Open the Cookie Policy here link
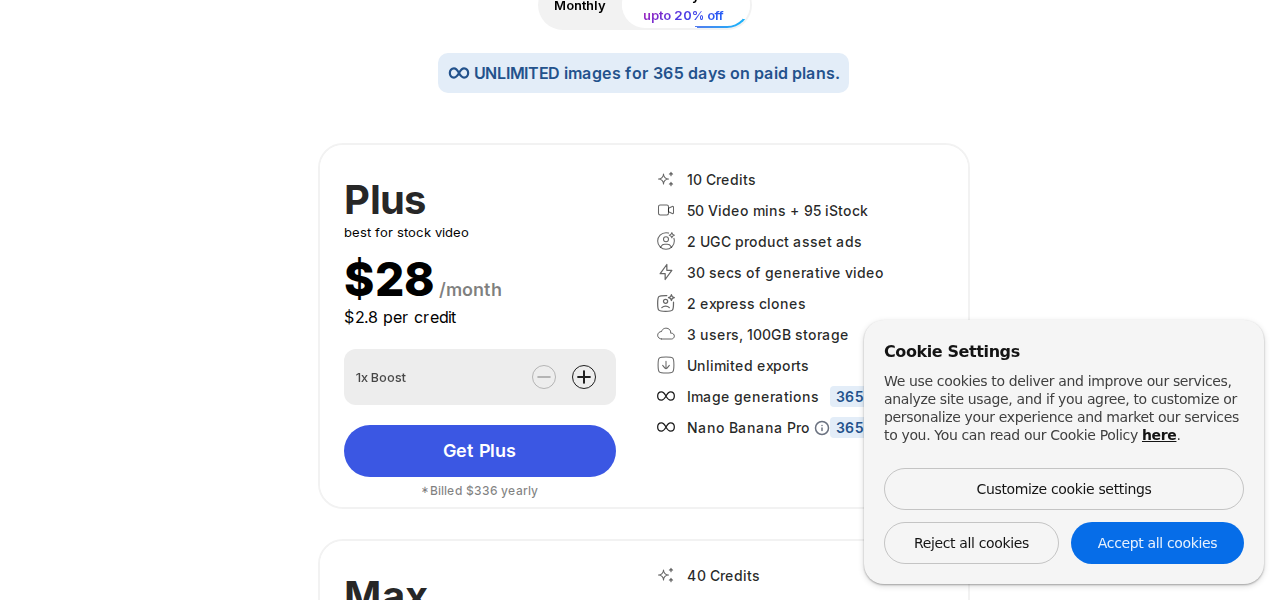This screenshot has height=600, width=1280. 1159,435
